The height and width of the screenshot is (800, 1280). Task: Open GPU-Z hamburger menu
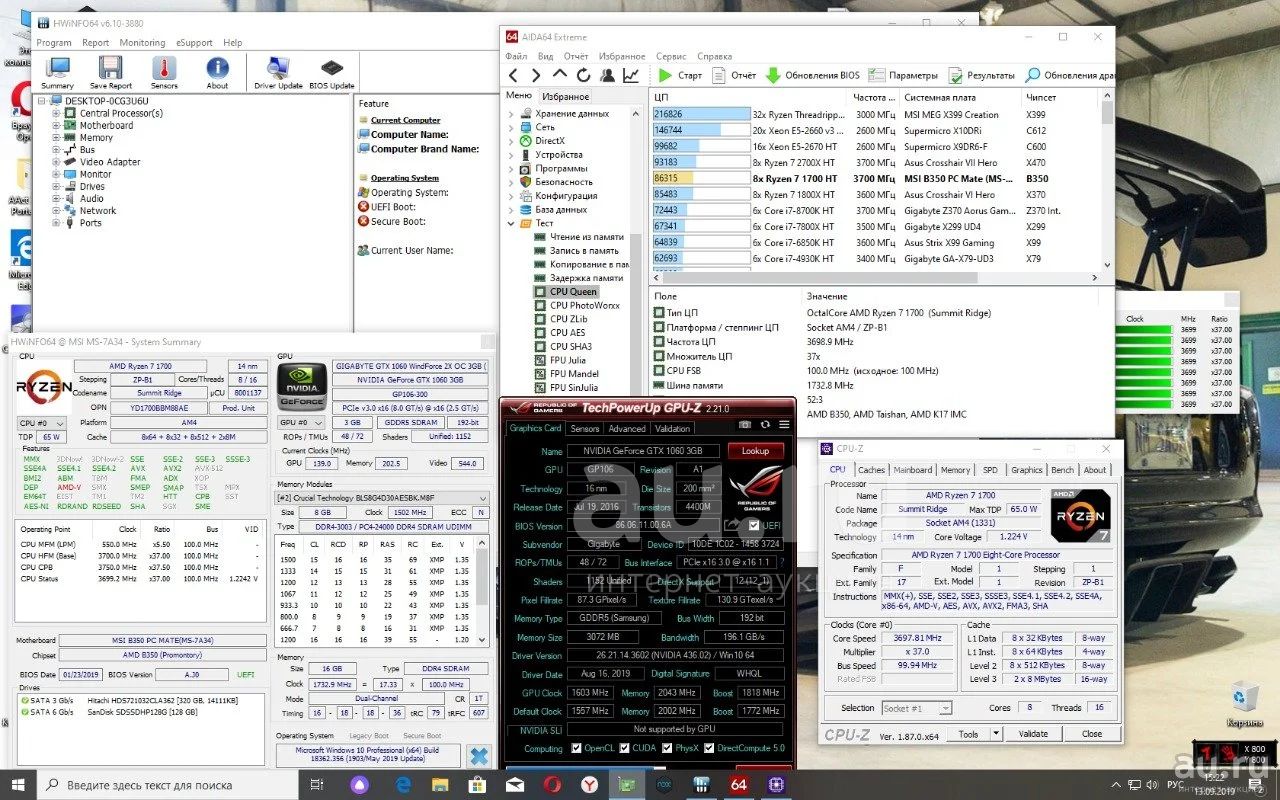pyautogui.click(x=784, y=425)
